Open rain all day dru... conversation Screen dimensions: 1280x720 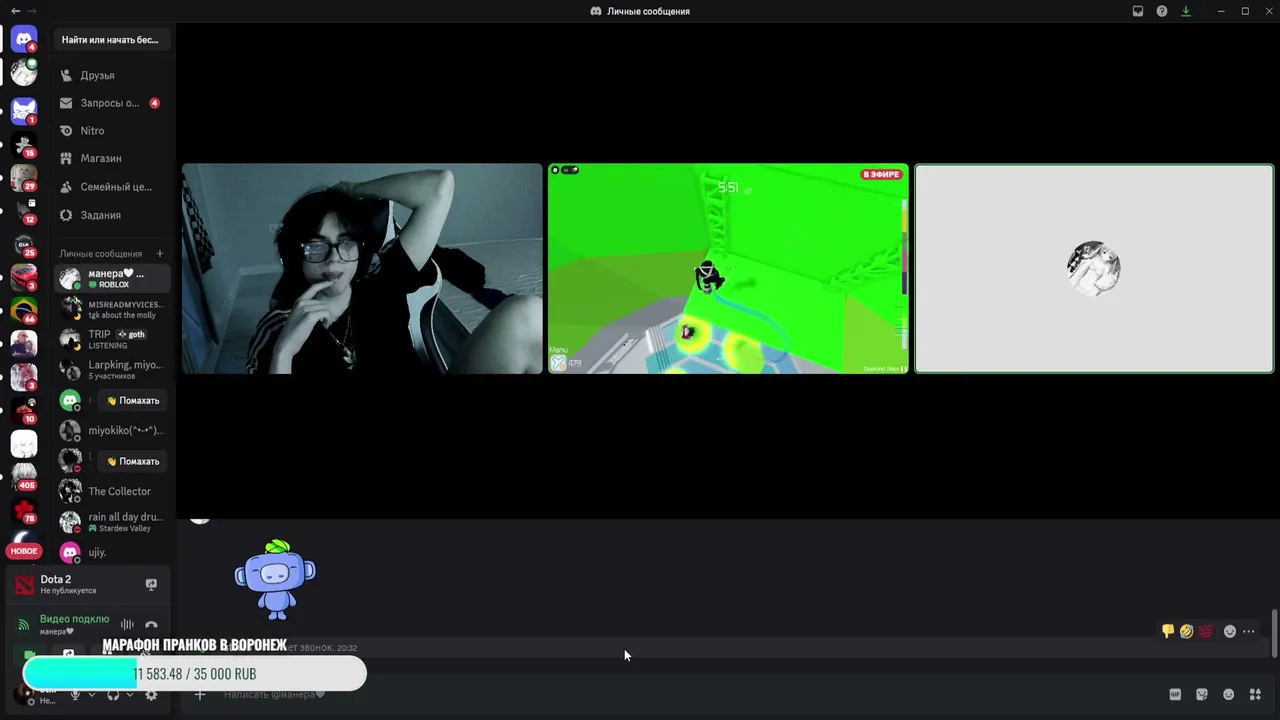click(112, 522)
